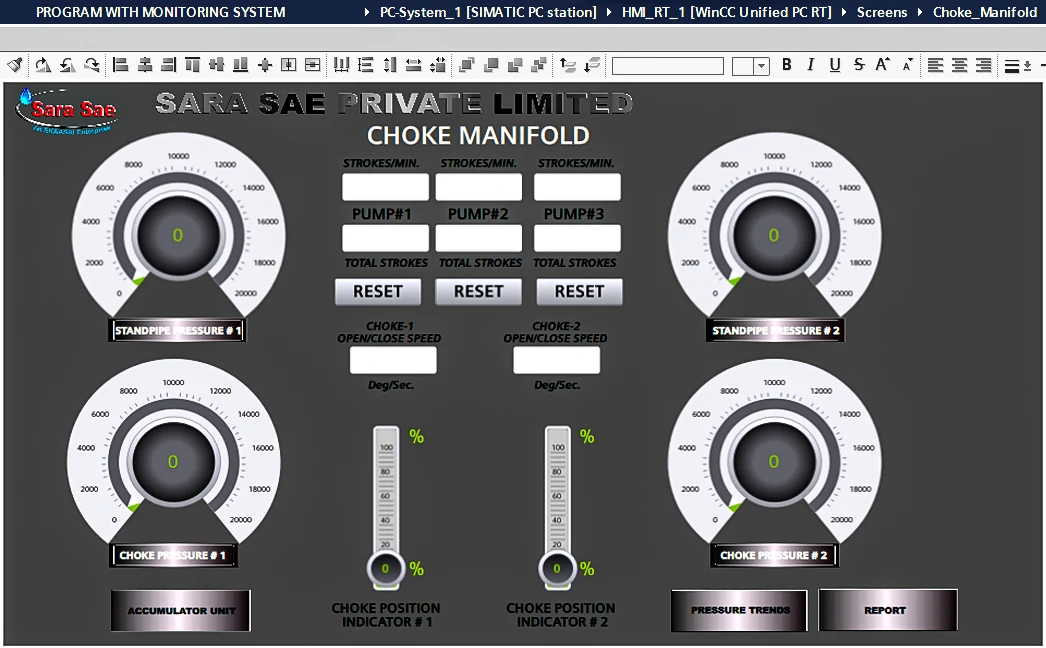The height and width of the screenshot is (648, 1046).
Task: Click the center text alignment icon
Action: pyautogui.click(x=959, y=65)
